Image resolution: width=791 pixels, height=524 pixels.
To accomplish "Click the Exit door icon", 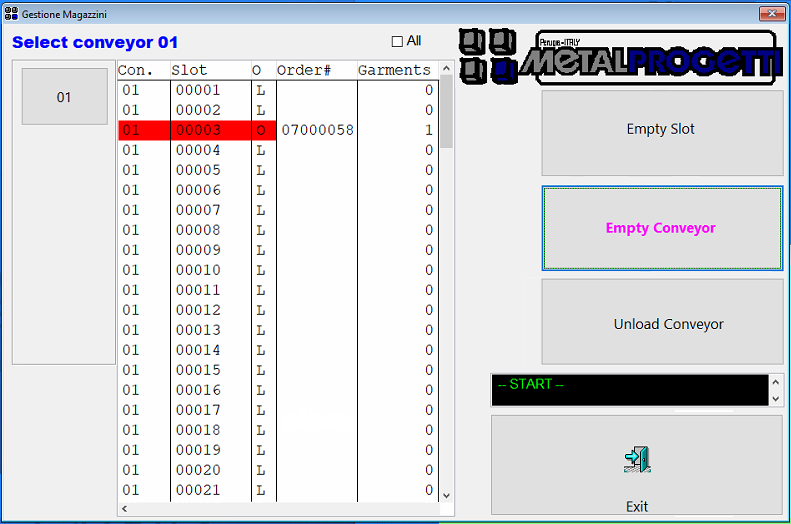I will tap(636, 459).
